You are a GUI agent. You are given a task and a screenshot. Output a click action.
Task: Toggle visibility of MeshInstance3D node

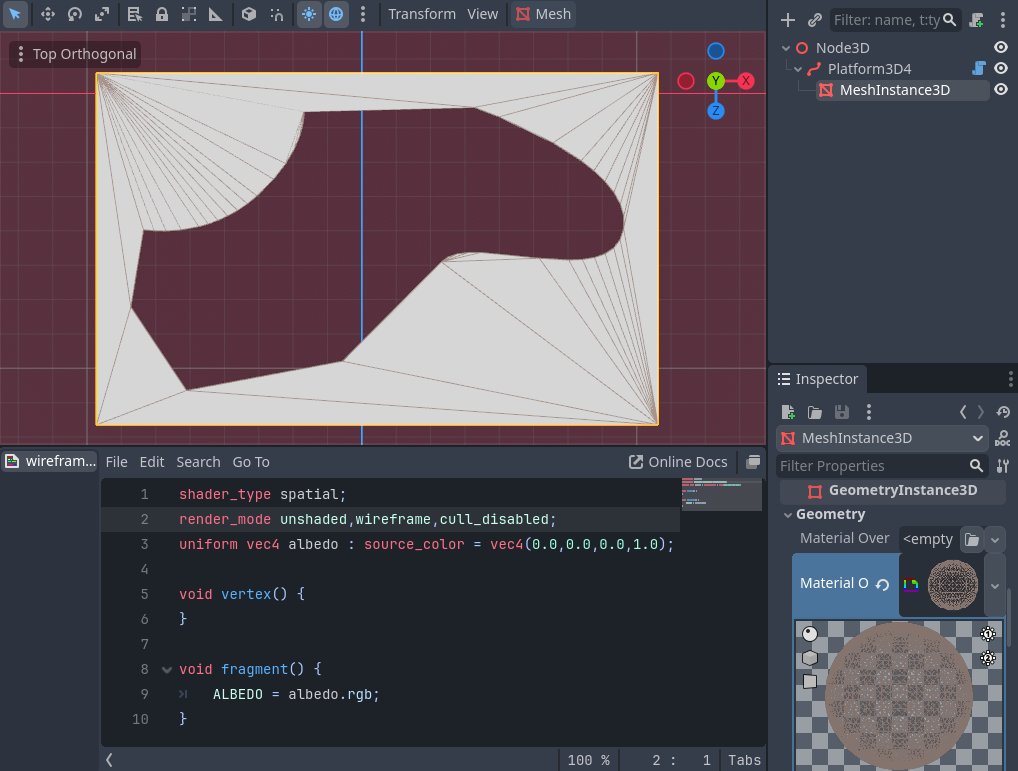pos(1001,90)
